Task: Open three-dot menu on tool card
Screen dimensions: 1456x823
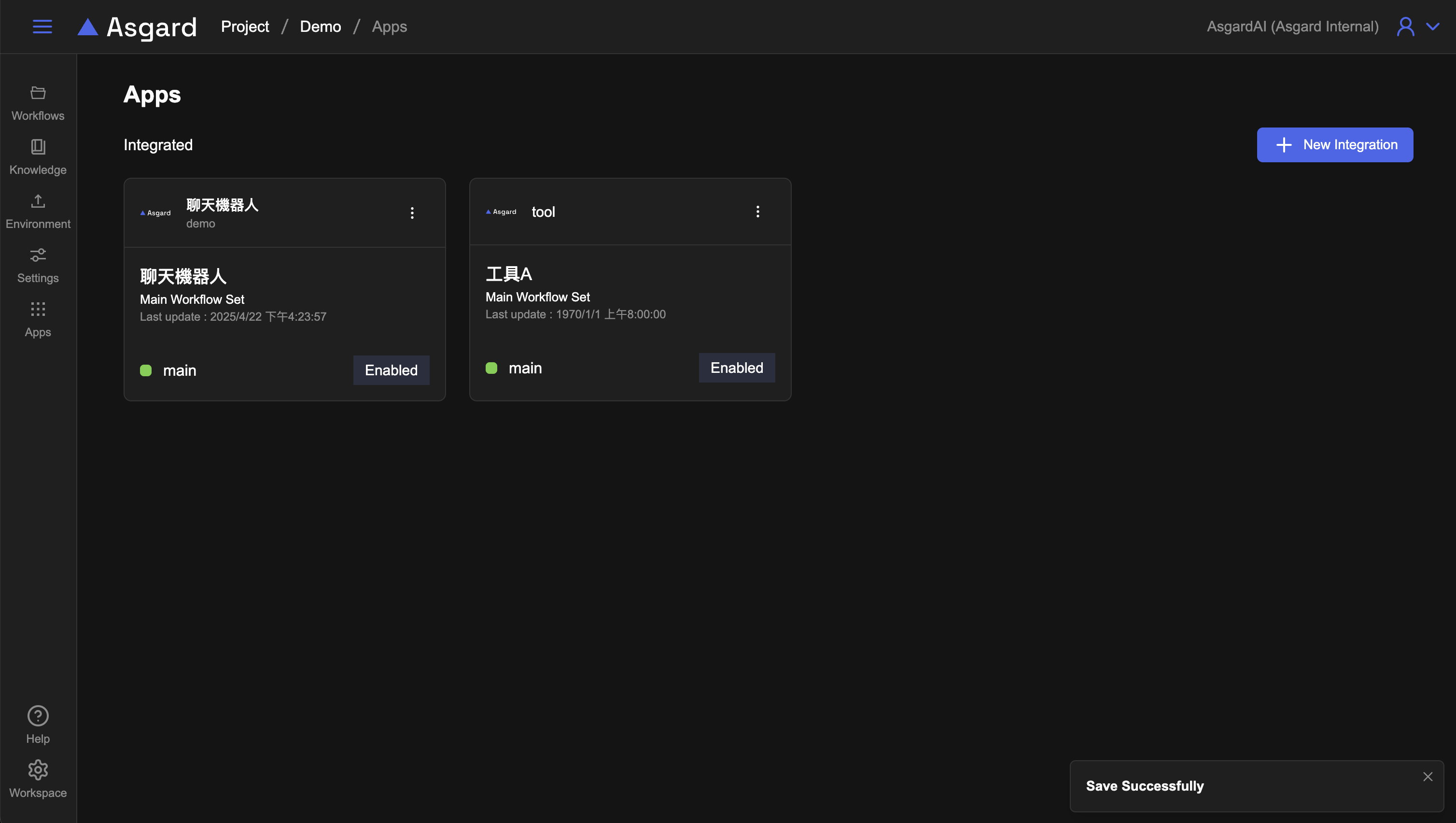Action: point(758,212)
